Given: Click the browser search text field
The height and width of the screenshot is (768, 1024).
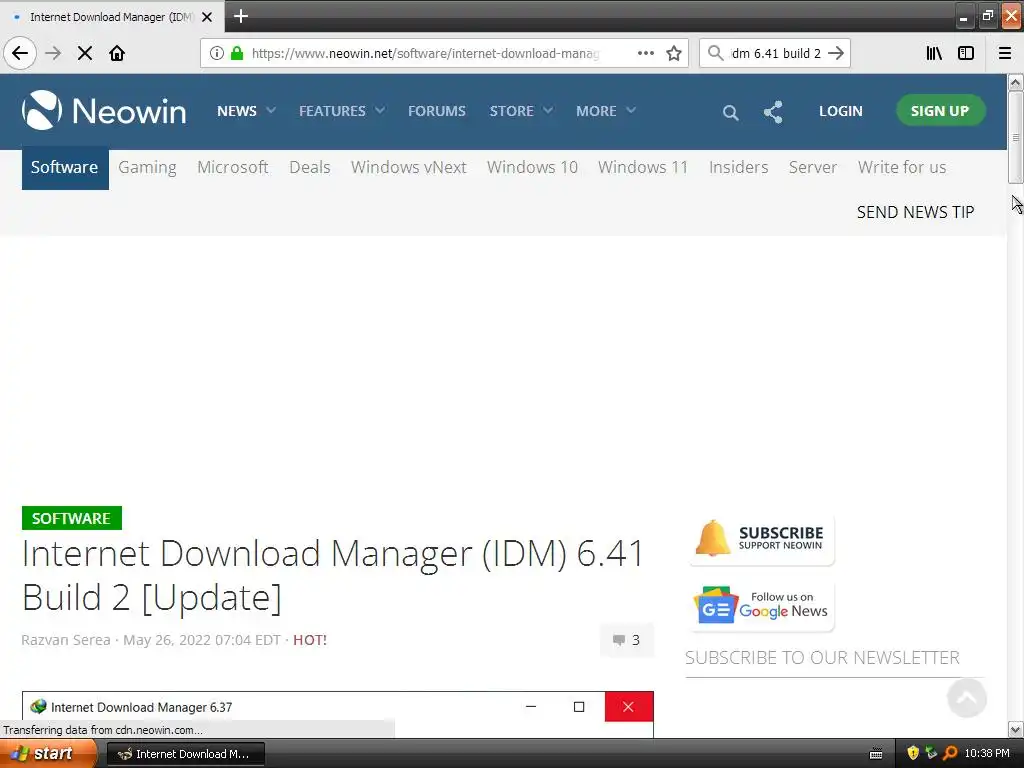Looking at the screenshot, I should click(x=775, y=54).
